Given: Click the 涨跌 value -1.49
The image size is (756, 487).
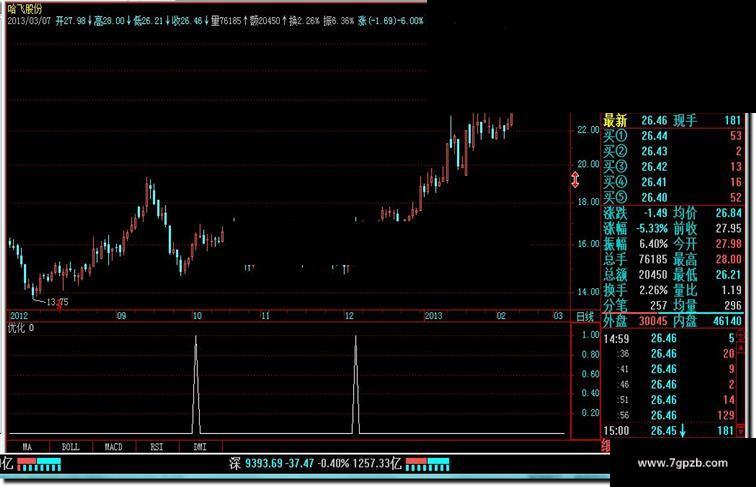Looking at the screenshot, I should [x=655, y=213].
